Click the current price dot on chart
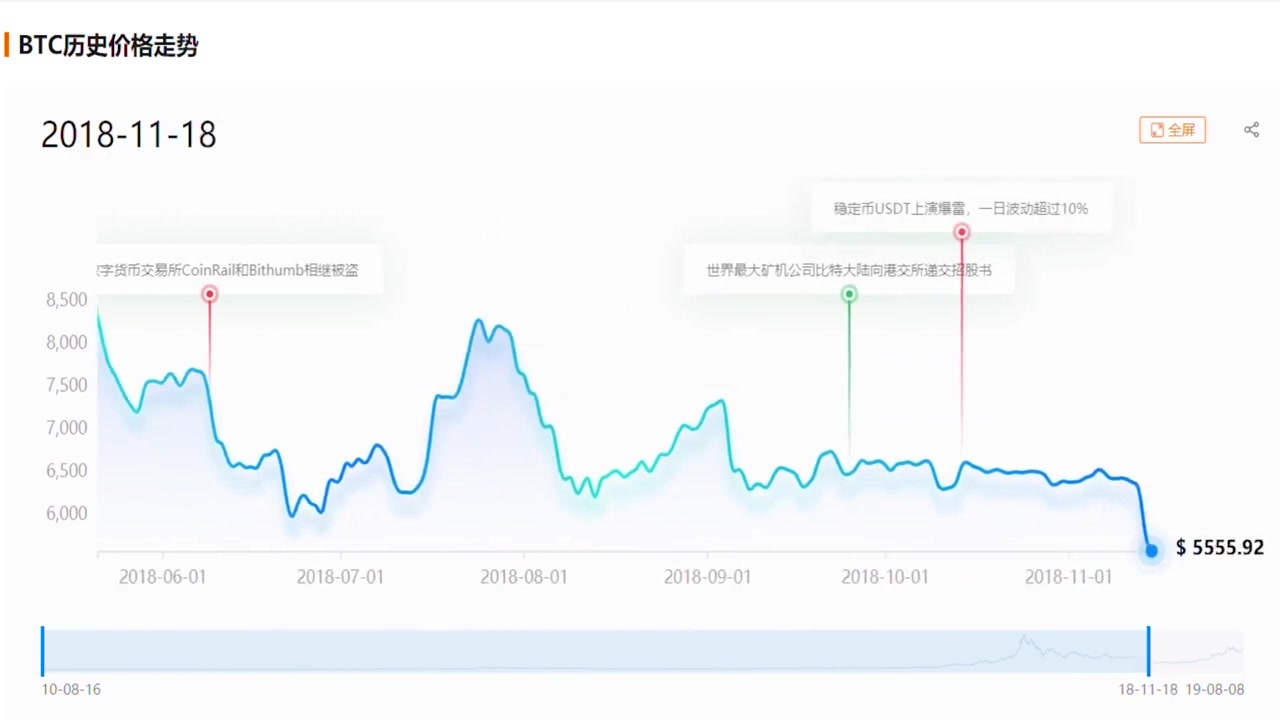 pyautogui.click(x=1152, y=551)
